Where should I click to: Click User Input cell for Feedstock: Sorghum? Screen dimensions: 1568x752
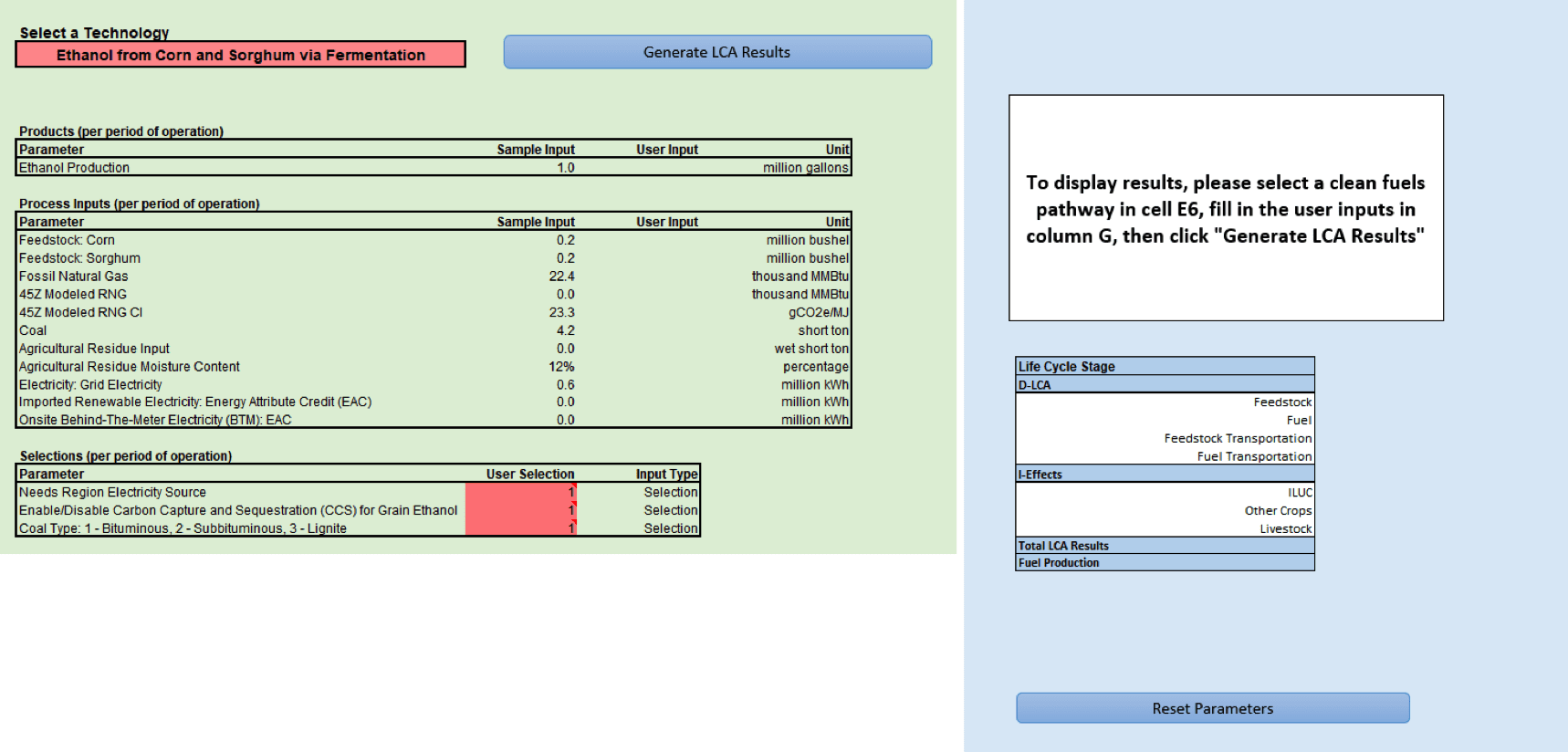pos(667,258)
